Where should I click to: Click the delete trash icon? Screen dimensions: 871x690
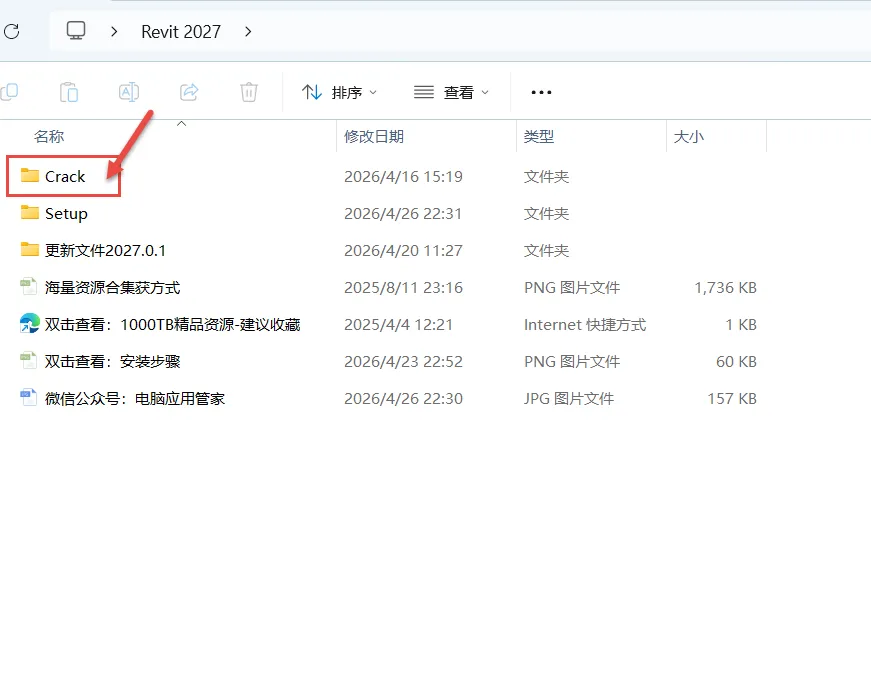[x=248, y=92]
